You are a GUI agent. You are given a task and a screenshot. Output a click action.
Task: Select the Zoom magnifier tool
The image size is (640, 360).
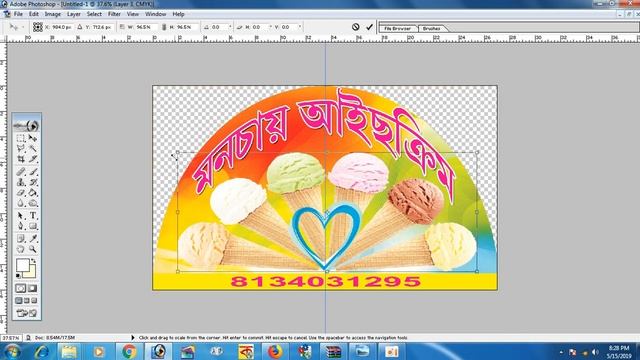coord(33,249)
